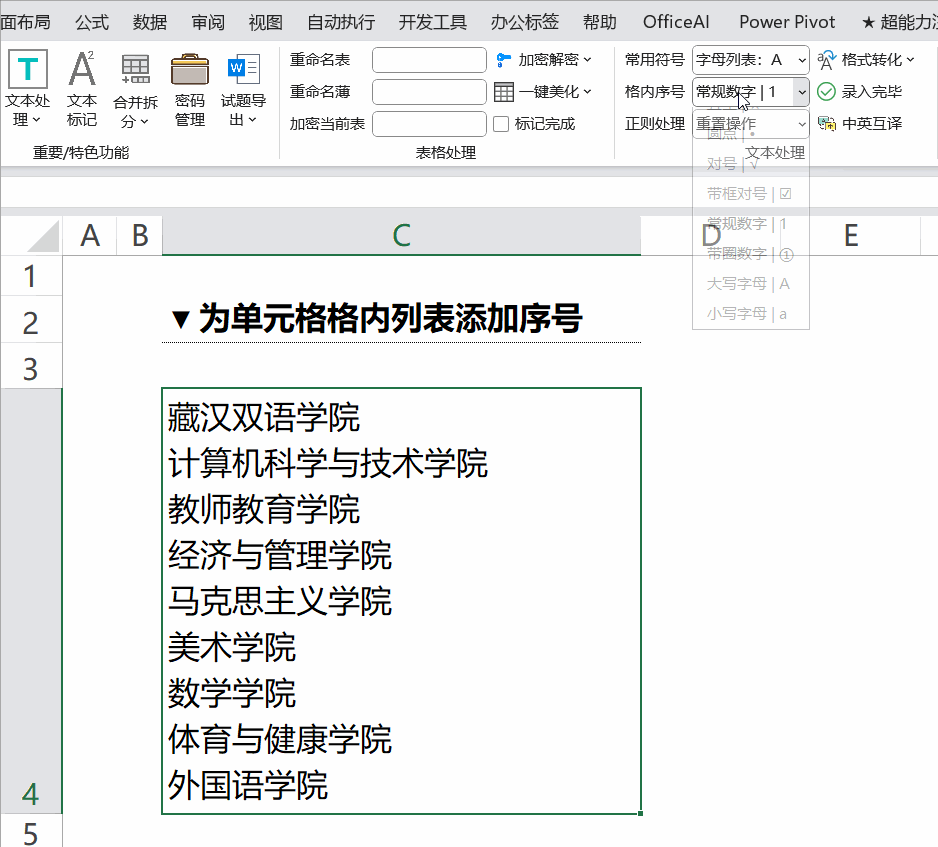
Task: Open the 公式 ribbon tab
Action: pos(92,22)
